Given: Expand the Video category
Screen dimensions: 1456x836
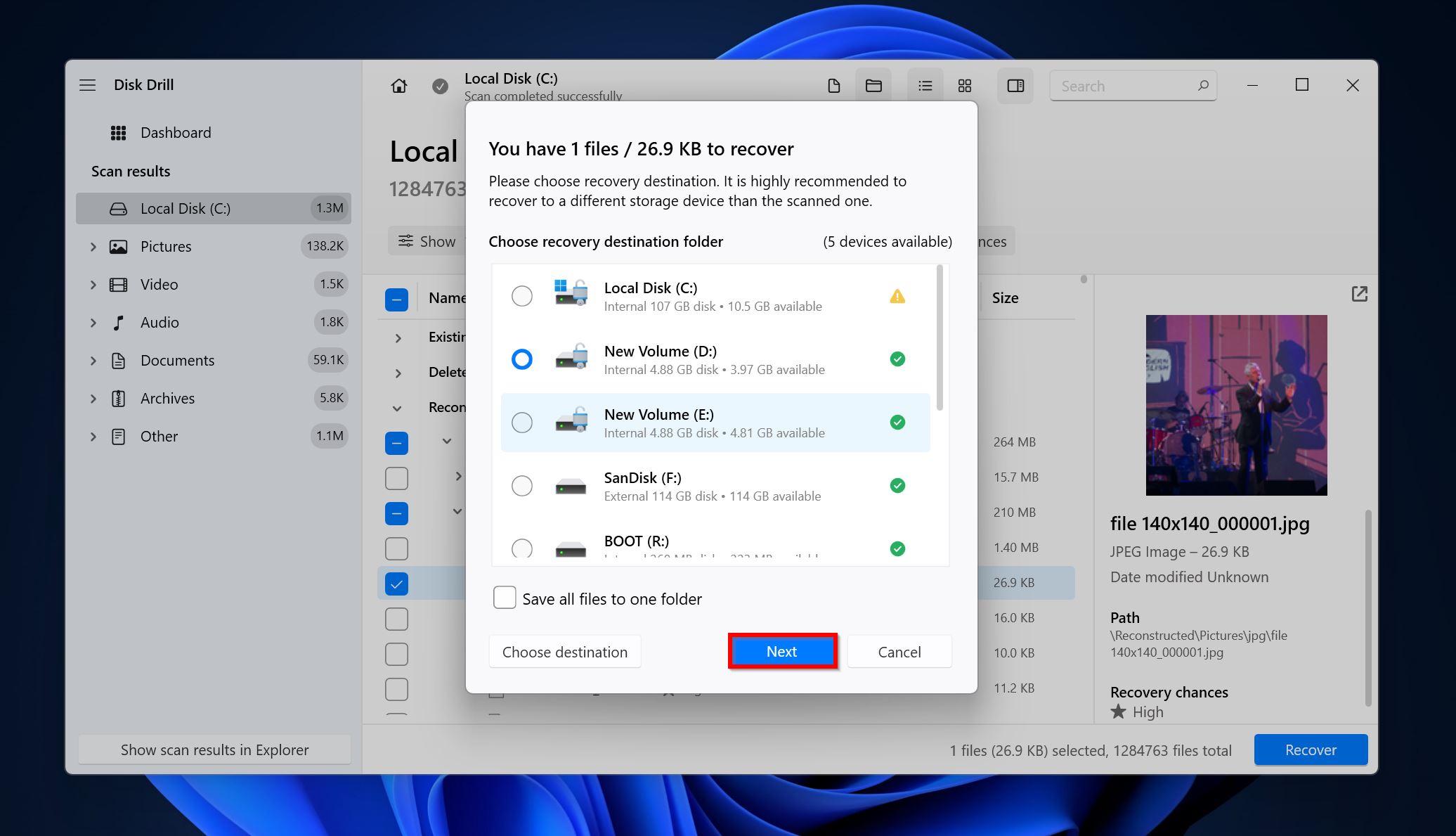Looking at the screenshot, I should (93, 285).
